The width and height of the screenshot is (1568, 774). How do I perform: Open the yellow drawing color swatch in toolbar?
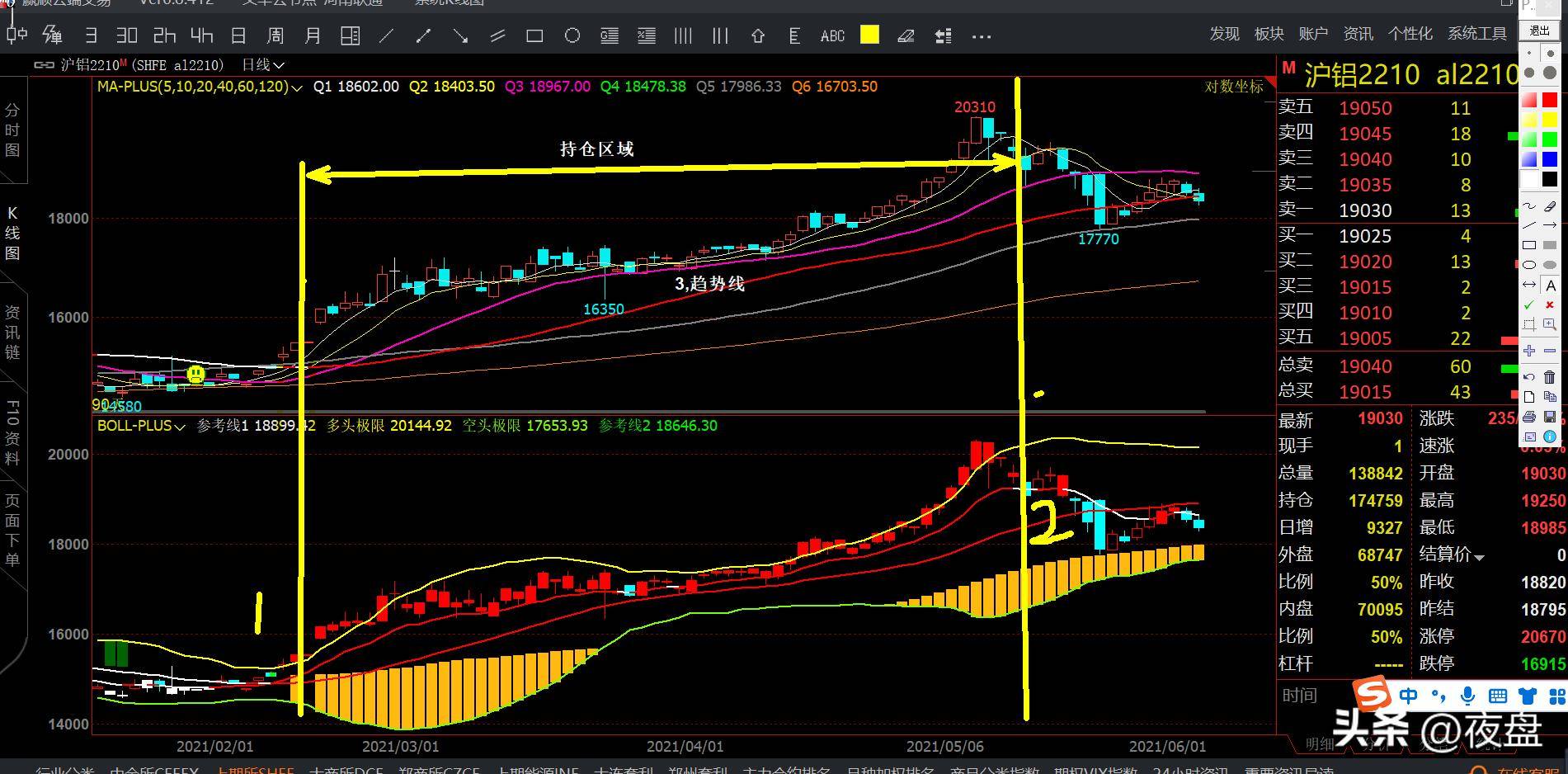(869, 35)
